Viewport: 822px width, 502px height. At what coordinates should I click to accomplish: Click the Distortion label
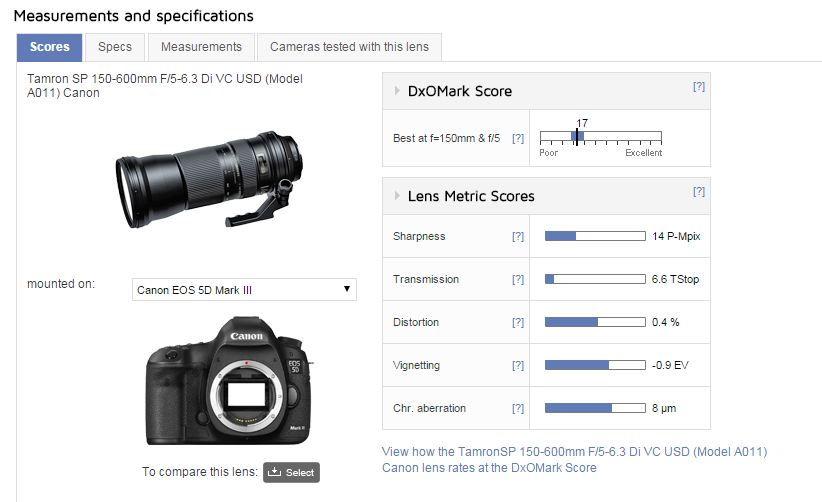416,322
